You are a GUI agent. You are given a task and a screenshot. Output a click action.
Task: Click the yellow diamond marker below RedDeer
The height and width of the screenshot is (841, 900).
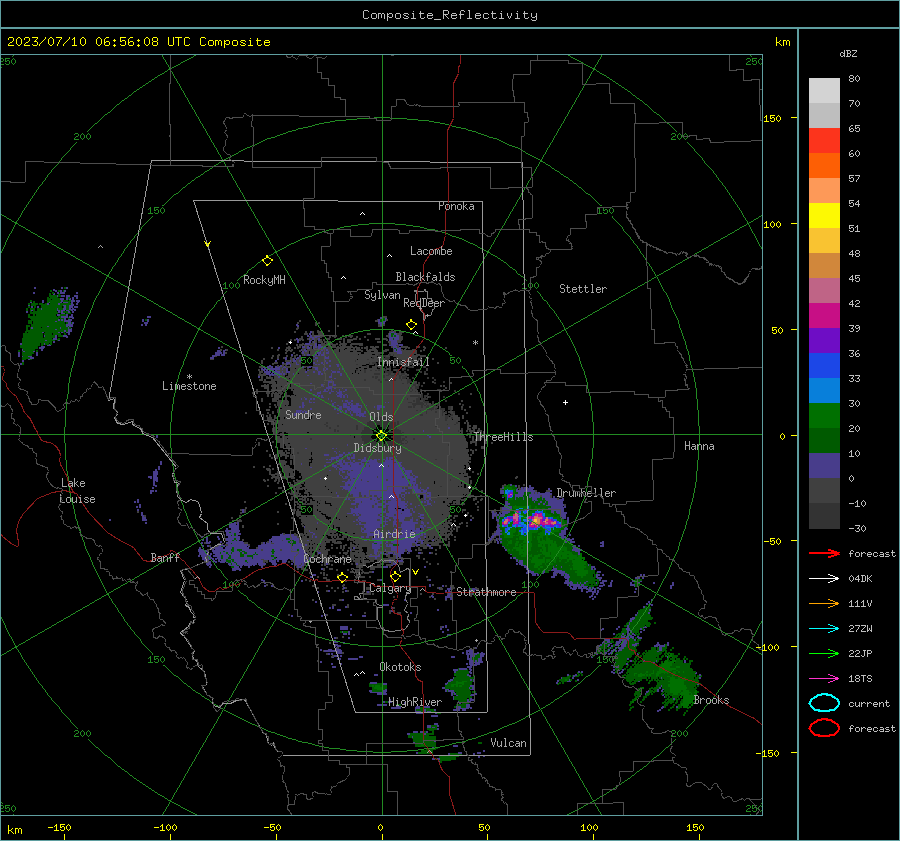[411, 325]
